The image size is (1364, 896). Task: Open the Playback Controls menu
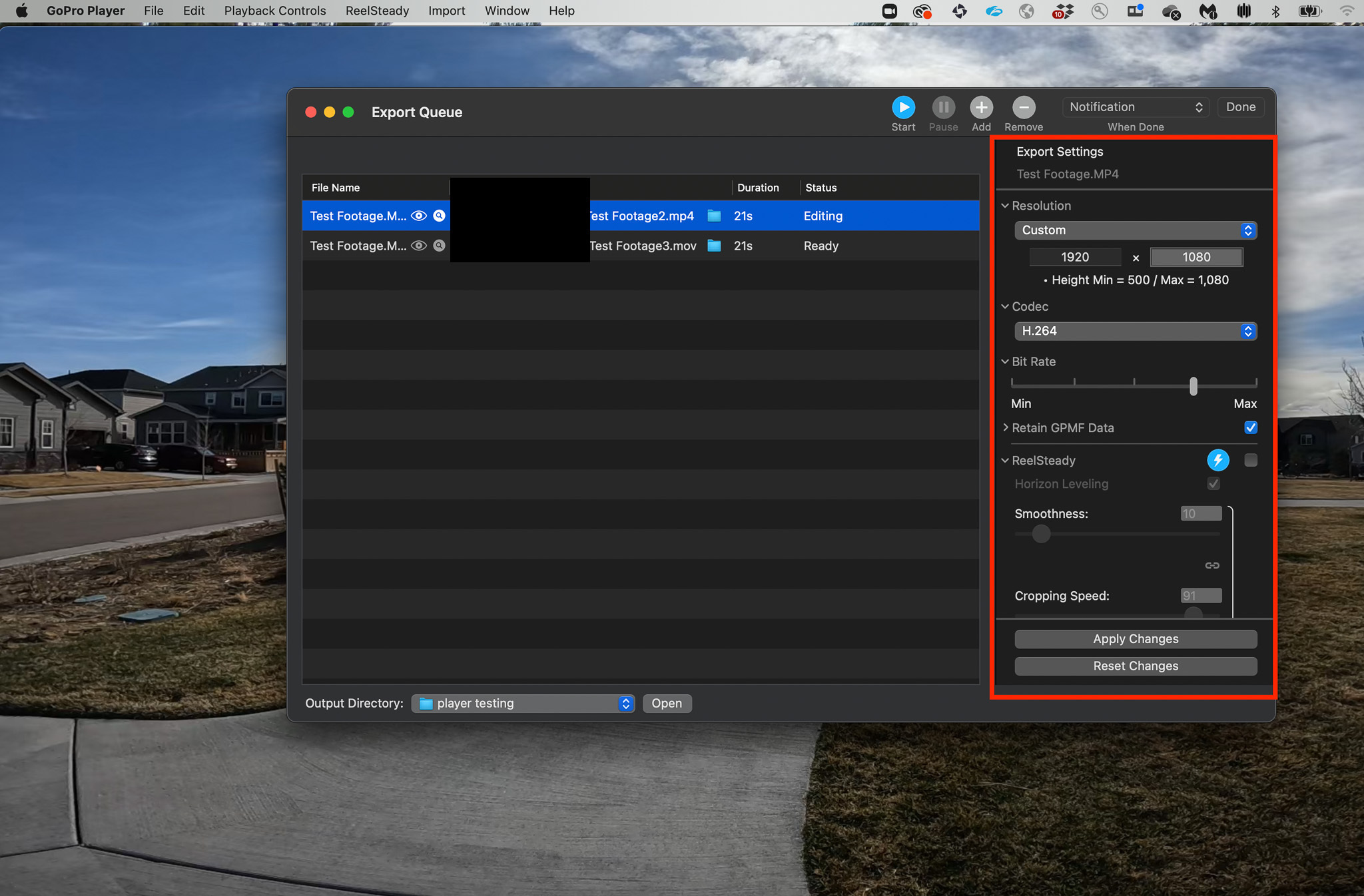point(275,11)
